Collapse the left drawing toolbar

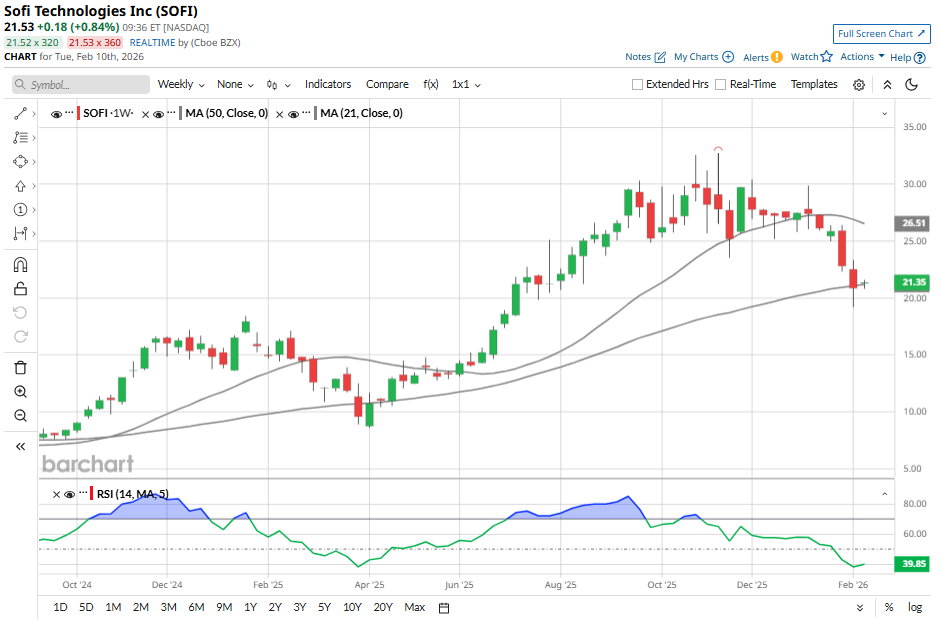[x=20, y=447]
